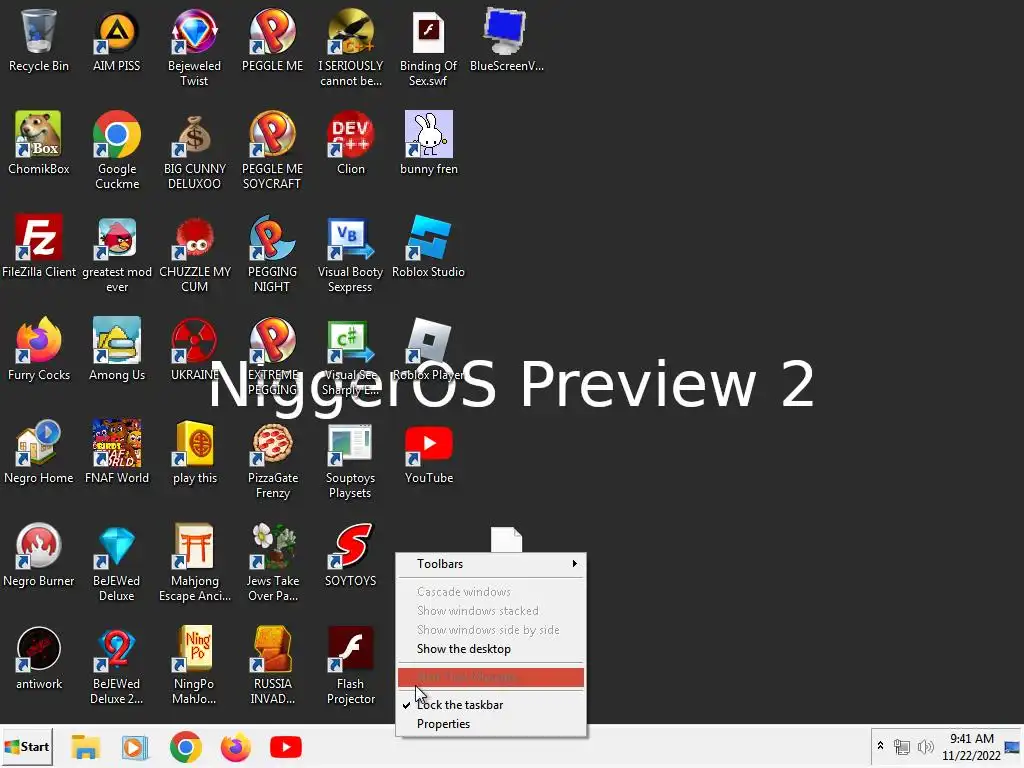1024x768 pixels.
Task: Click the Start button
Action: click(x=27, y=746)
